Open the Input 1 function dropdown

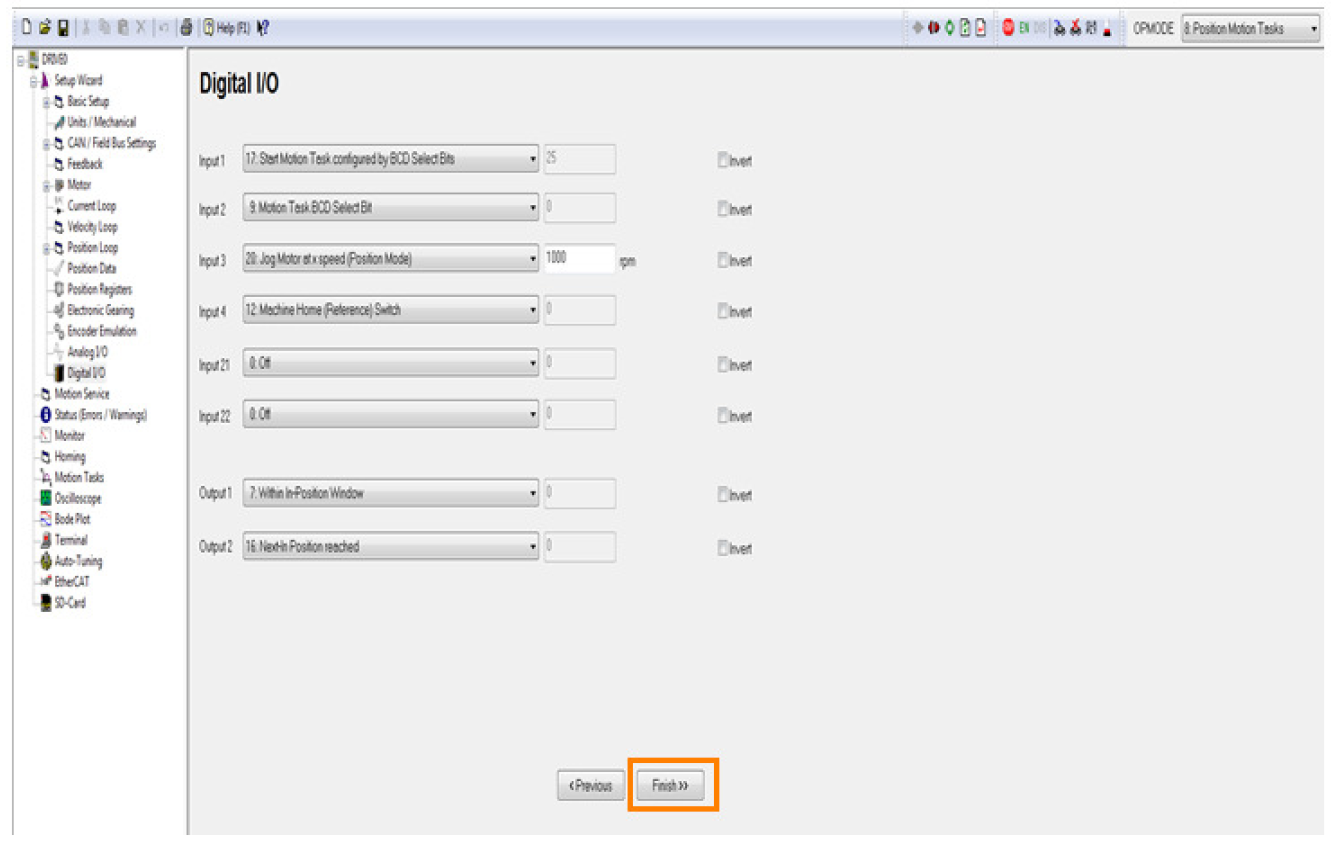[391, 158]
